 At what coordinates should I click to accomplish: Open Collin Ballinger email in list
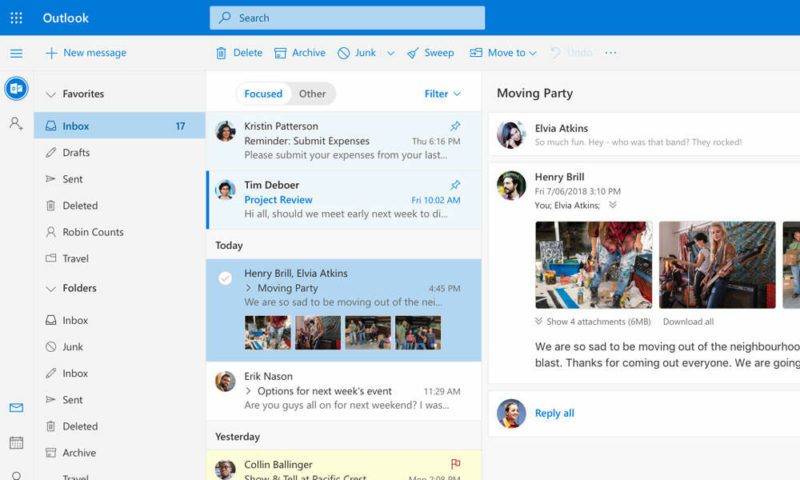coord(344,465)
